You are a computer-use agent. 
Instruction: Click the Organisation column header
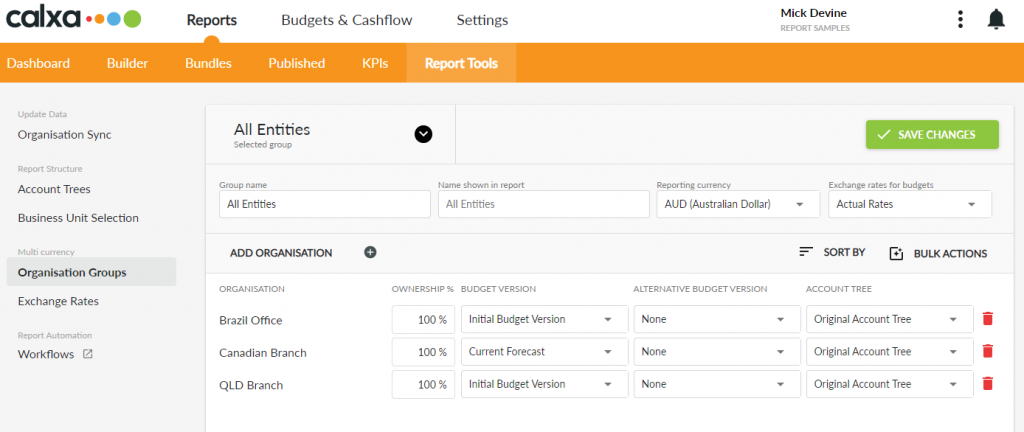click(252, 289)
